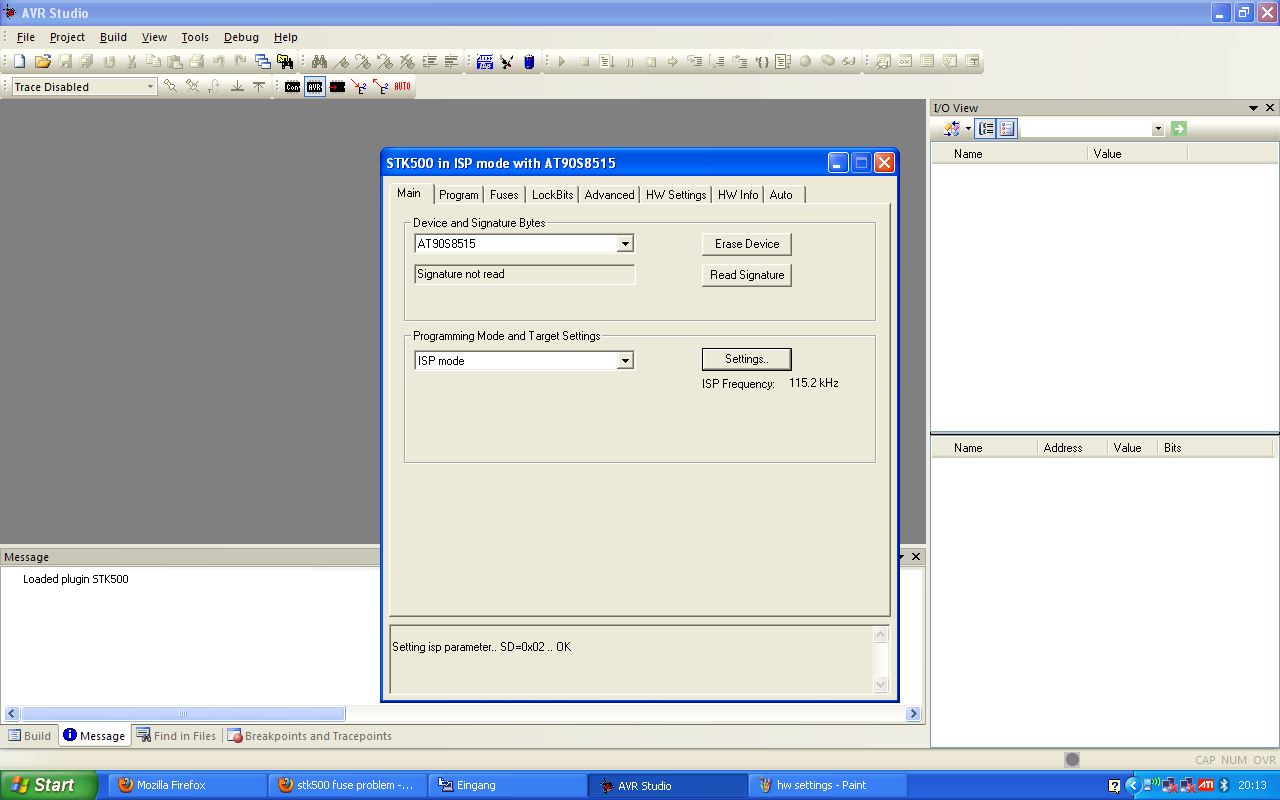Viewport: 1280px width, 800px height.
Task: Open the Message panel options arrow
Action: 900,557
